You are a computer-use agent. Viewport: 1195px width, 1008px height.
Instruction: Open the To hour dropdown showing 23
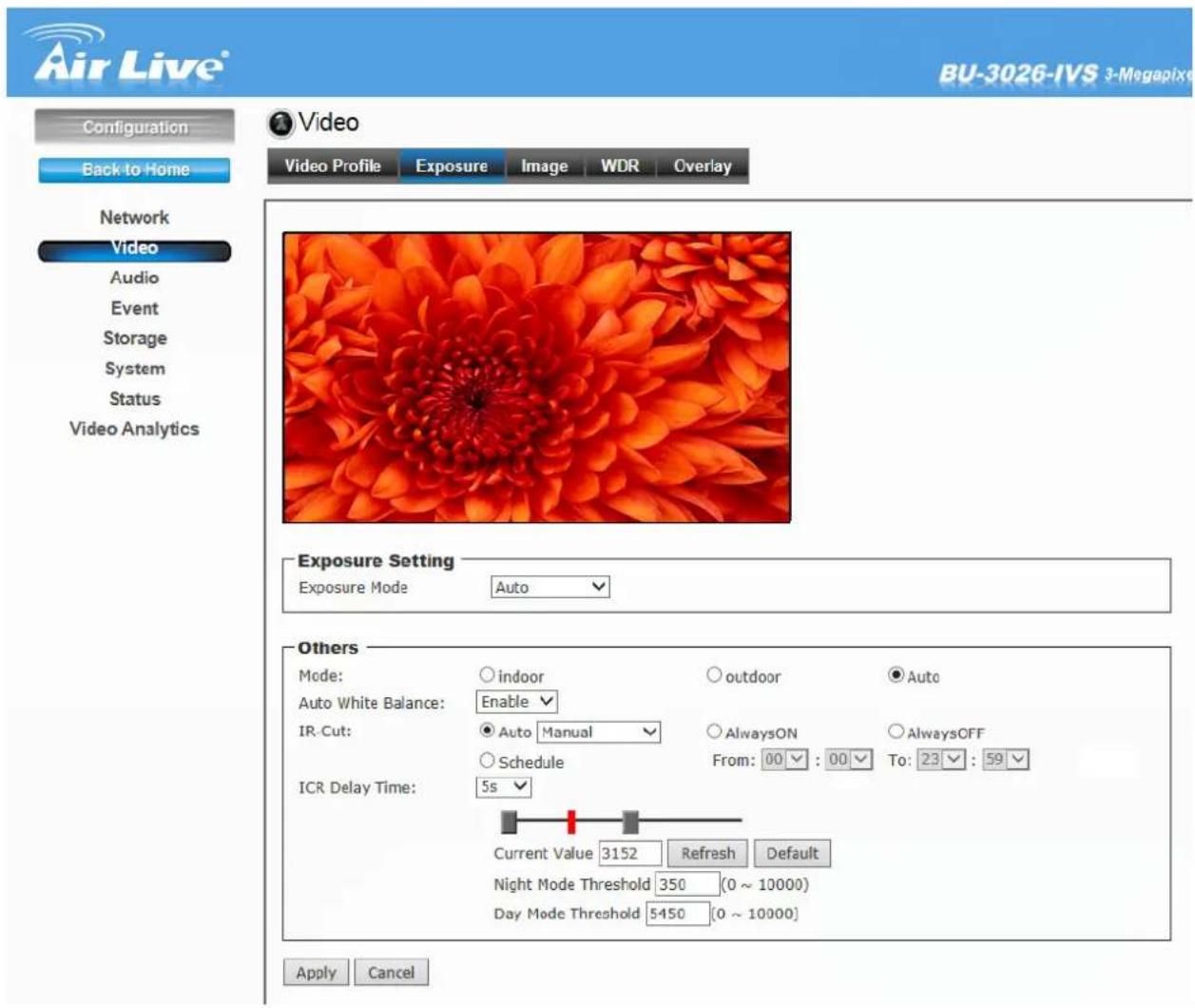(941, 760)
